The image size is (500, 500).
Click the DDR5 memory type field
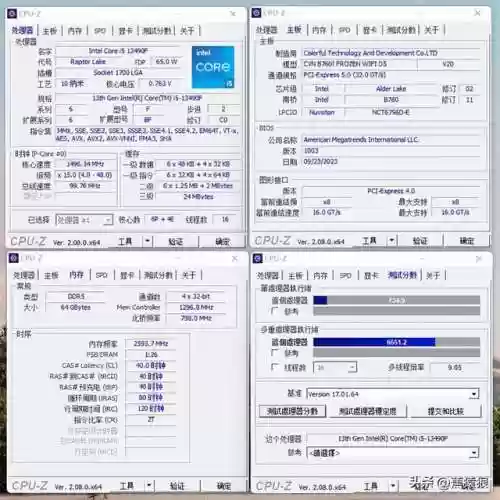click(x=76, y=296)
